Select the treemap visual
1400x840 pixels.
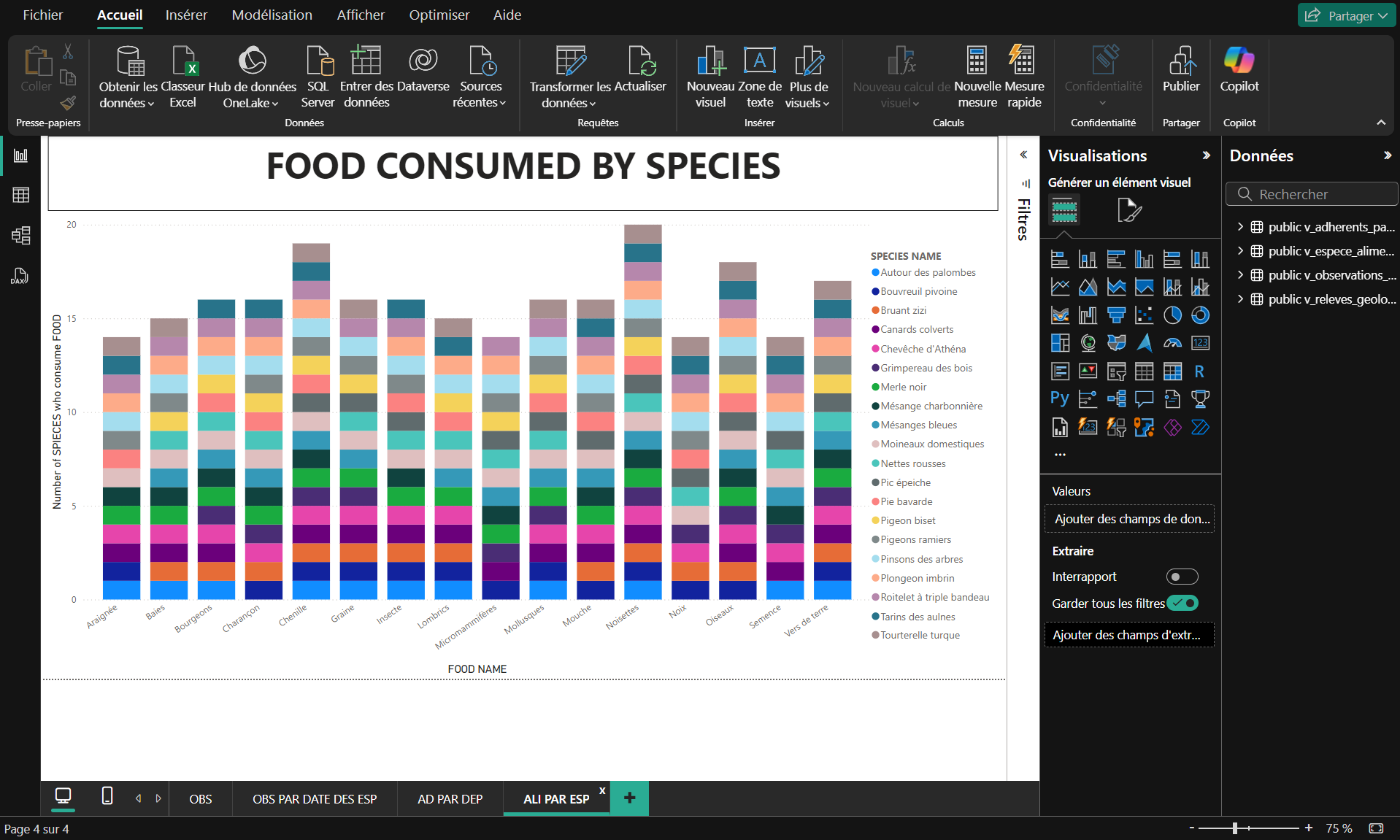(x=1060, y=343)
